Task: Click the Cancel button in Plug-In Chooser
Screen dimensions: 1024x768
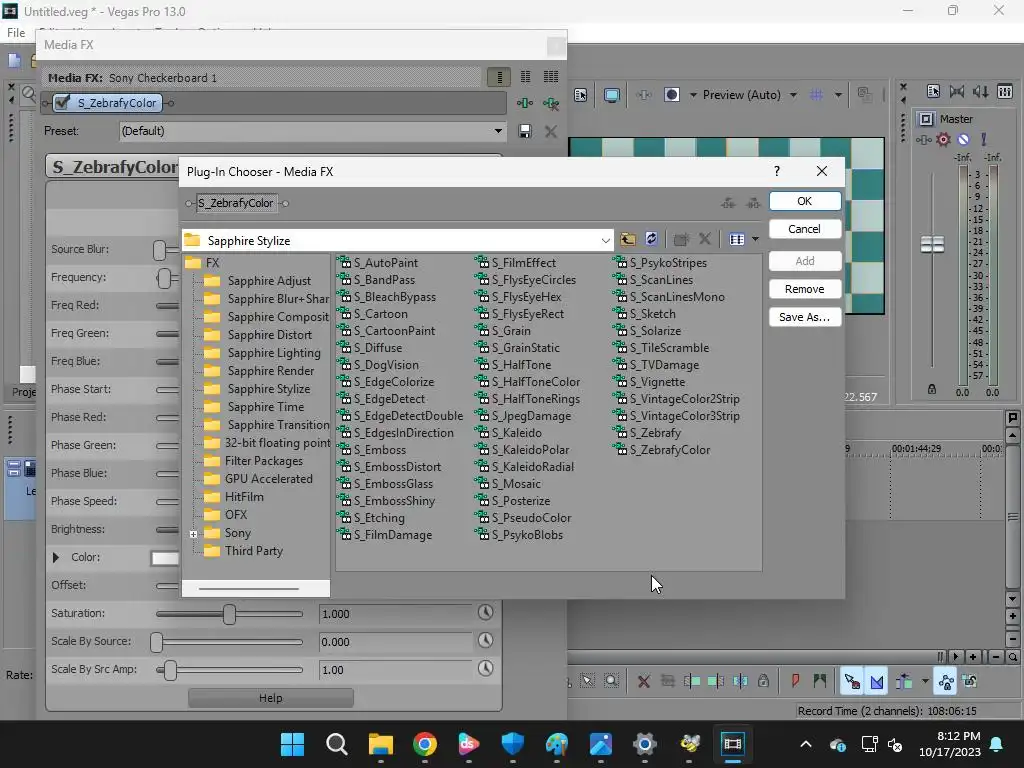Action: (805, 229)
